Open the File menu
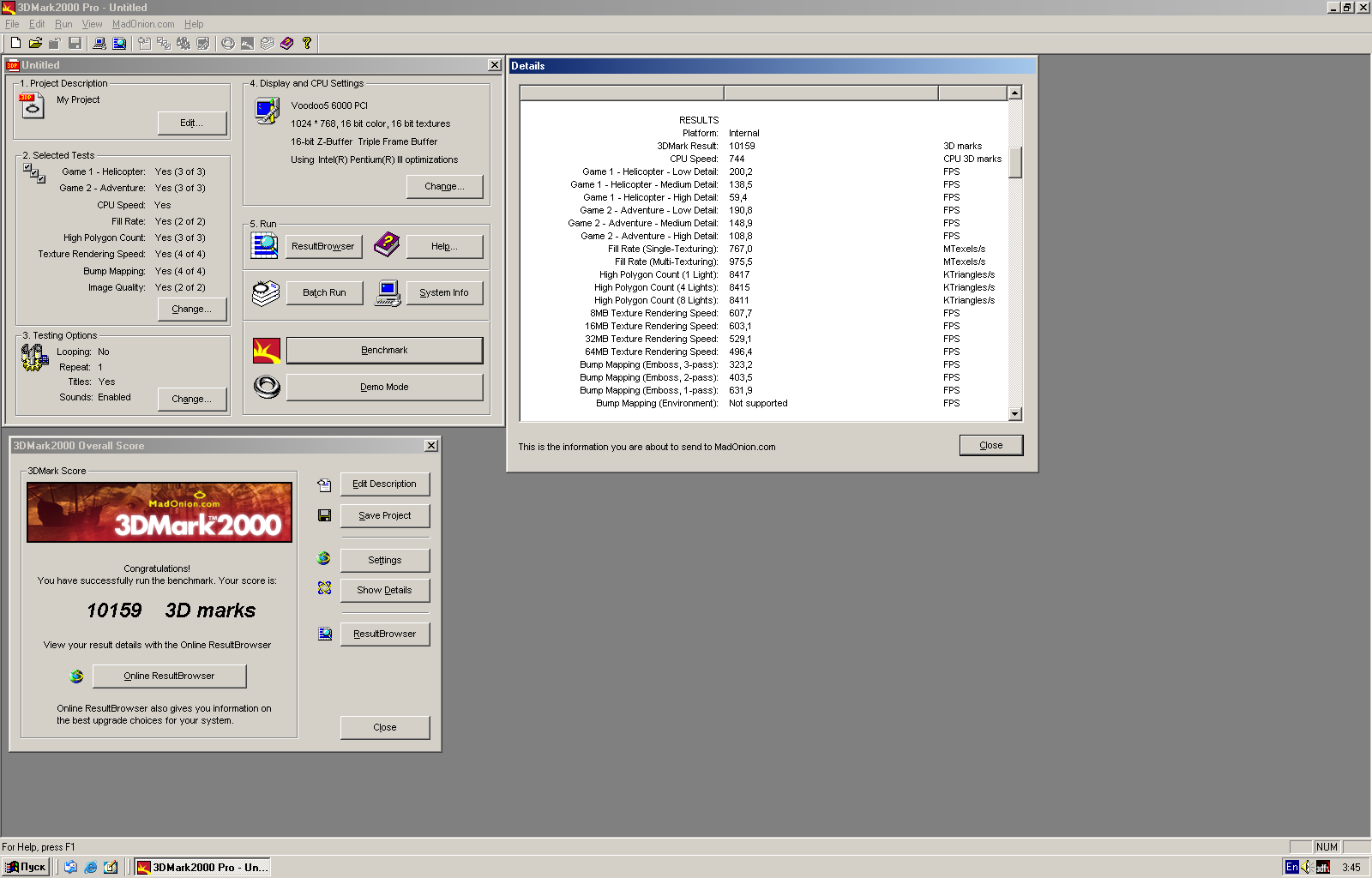 [x=12, y=24]
